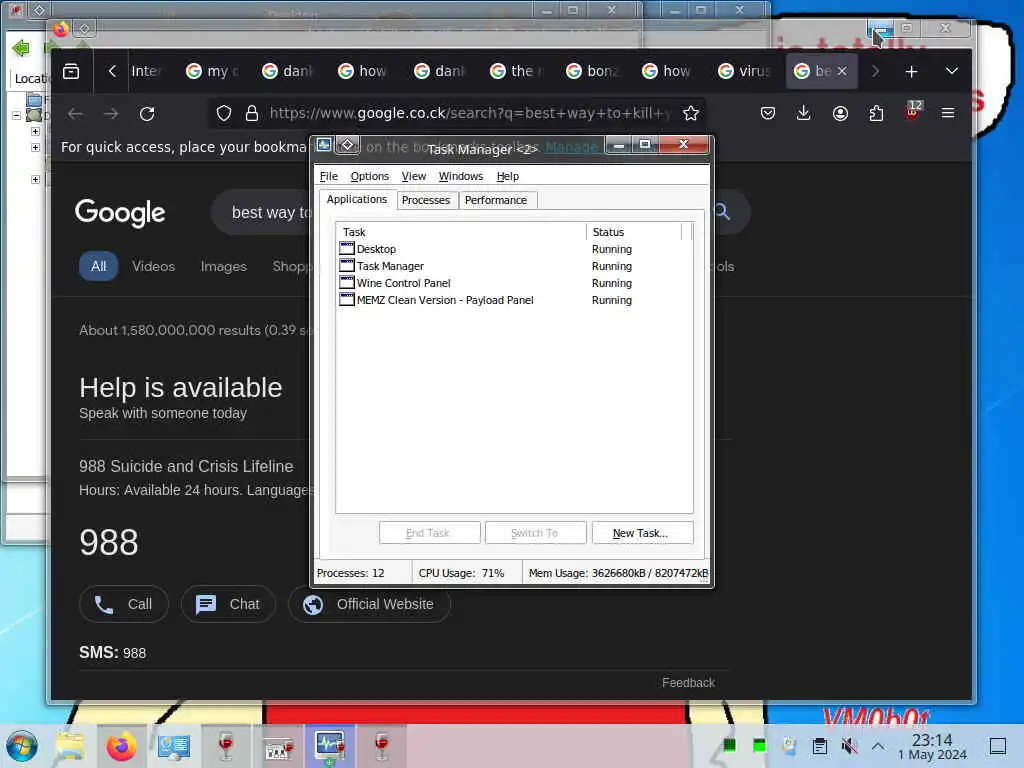The height and width of the screenshot is (768, 1024).
Task: Switch to the 'virus' browser tab
Action: pos(744,71)
